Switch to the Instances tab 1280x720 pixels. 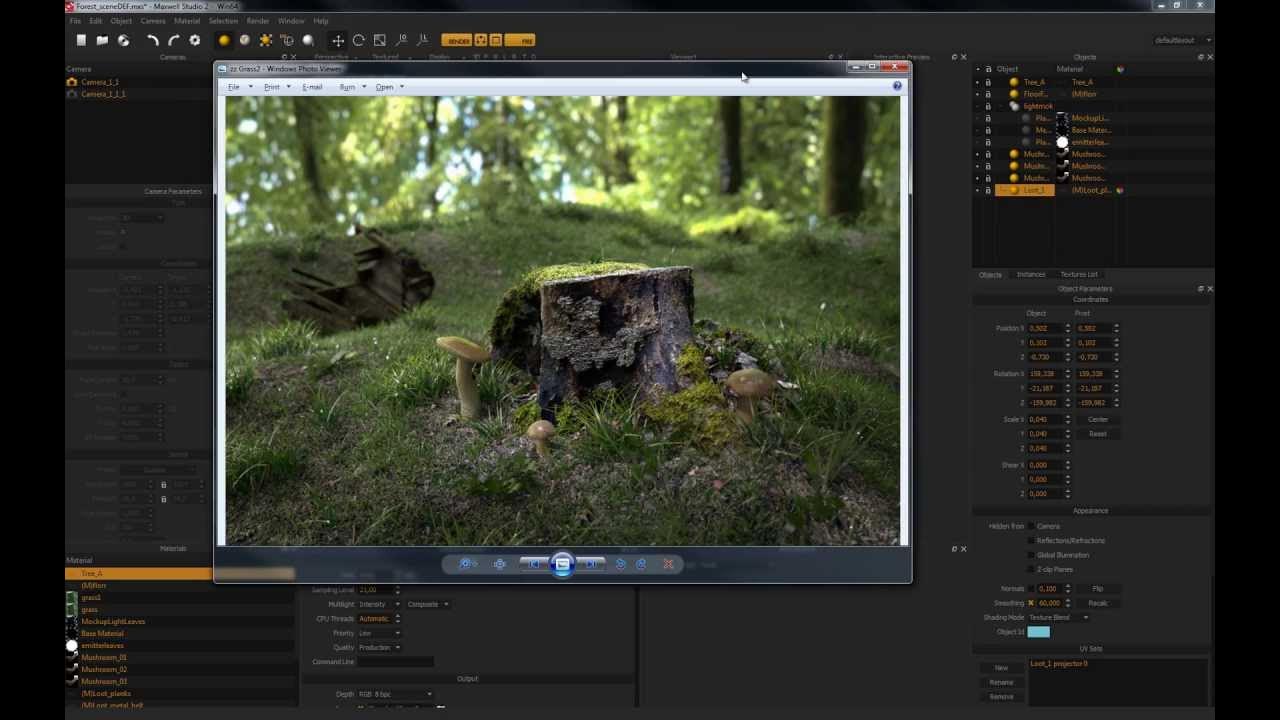point(1031,274)
